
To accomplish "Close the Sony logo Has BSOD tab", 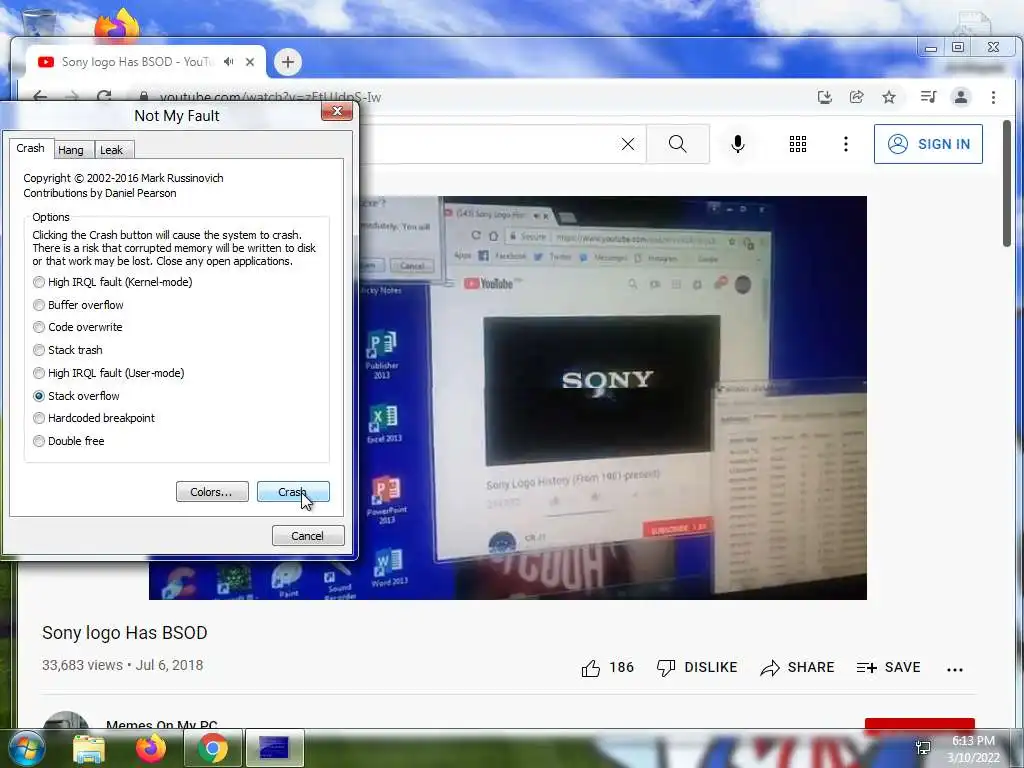I will 249,62.
